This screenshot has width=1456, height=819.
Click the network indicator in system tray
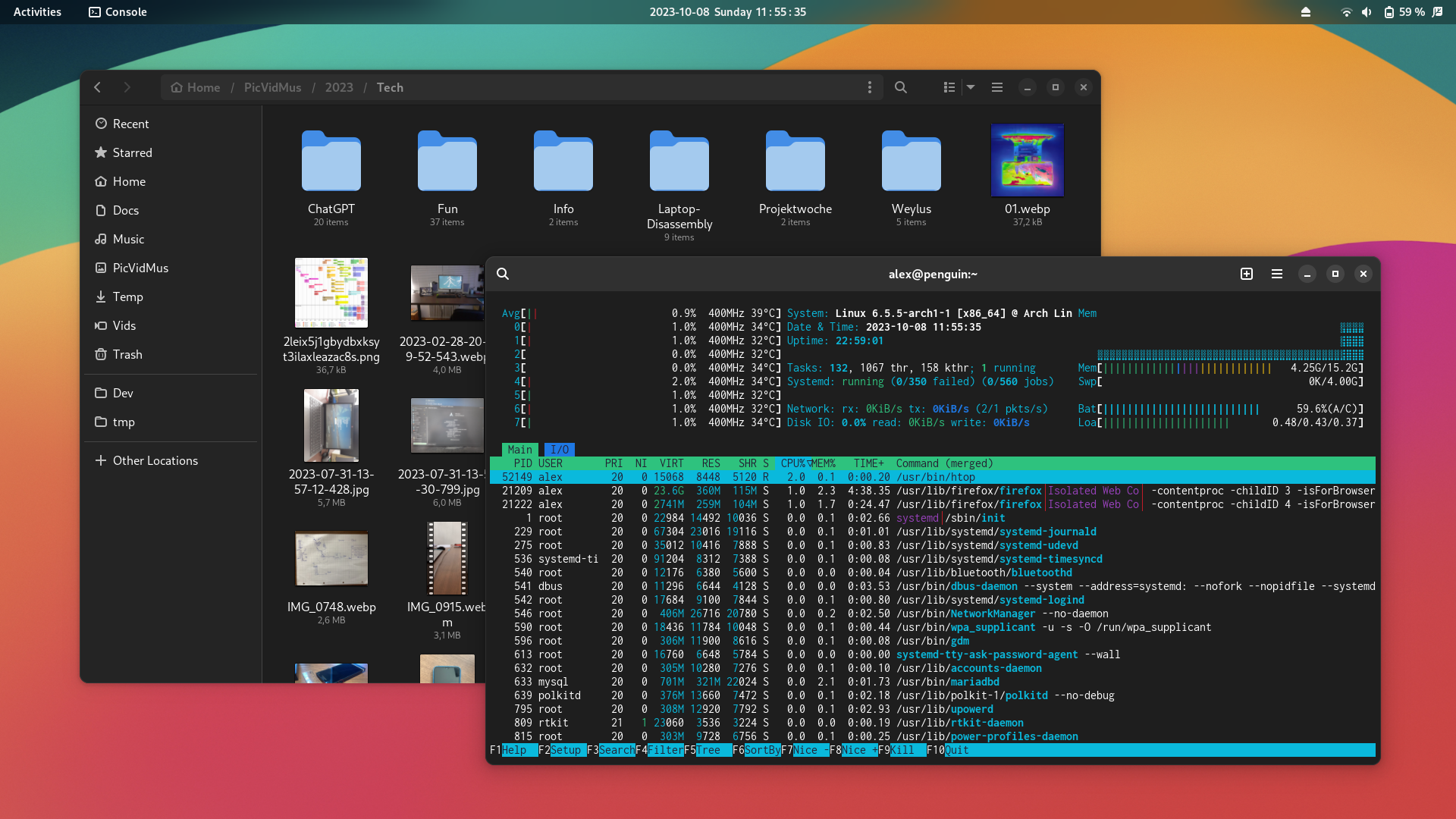coord(1346,11)
